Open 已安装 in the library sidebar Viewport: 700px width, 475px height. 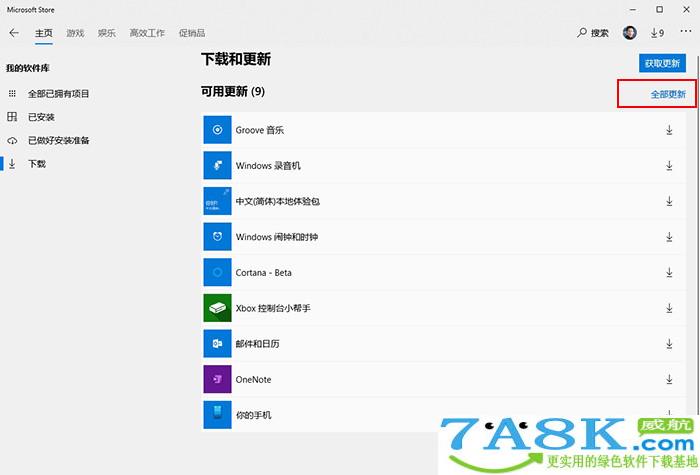(41, 117)
